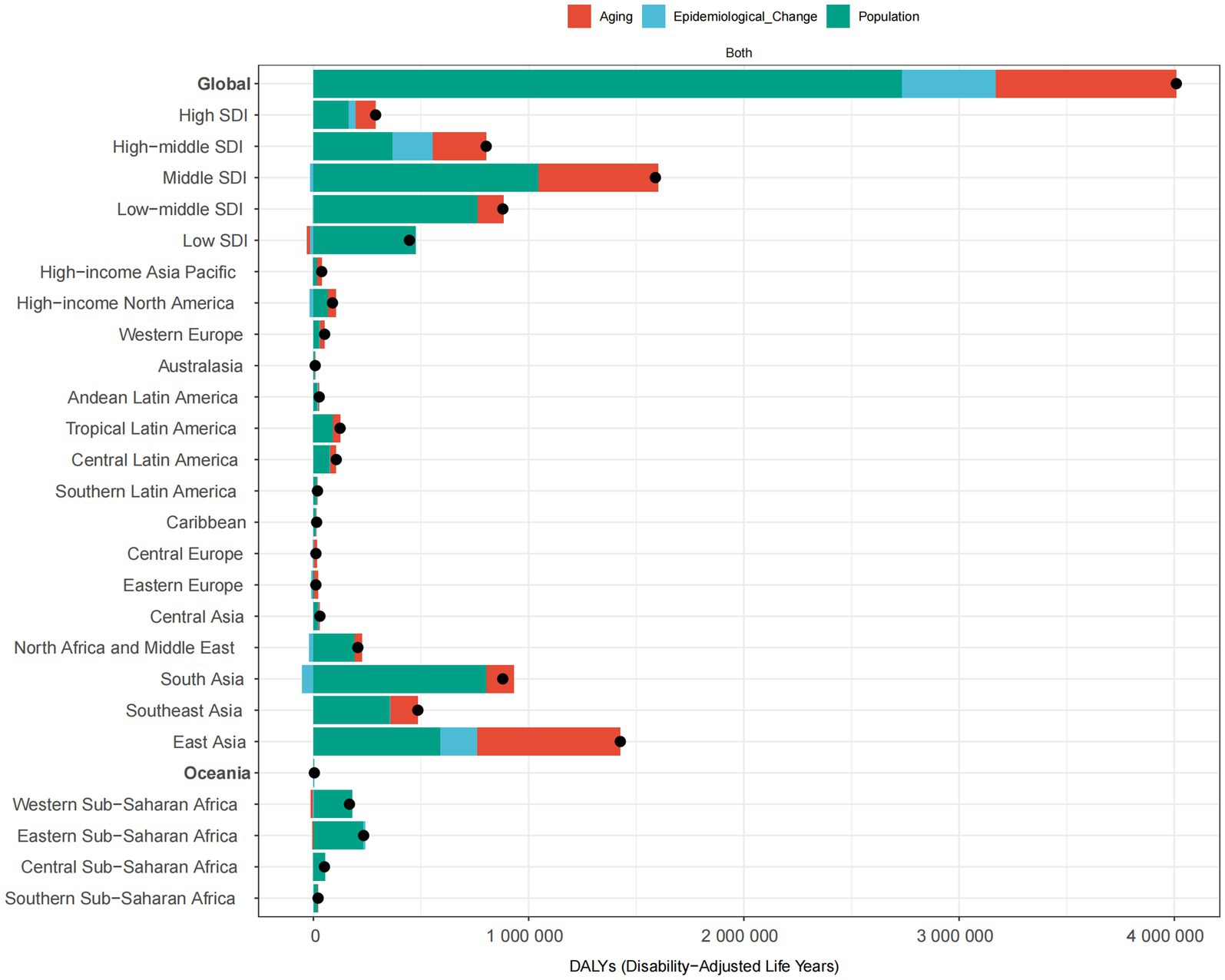Click the 'Oceania' row label
The image size is (1225, 980).
click(x=217, y=773)
